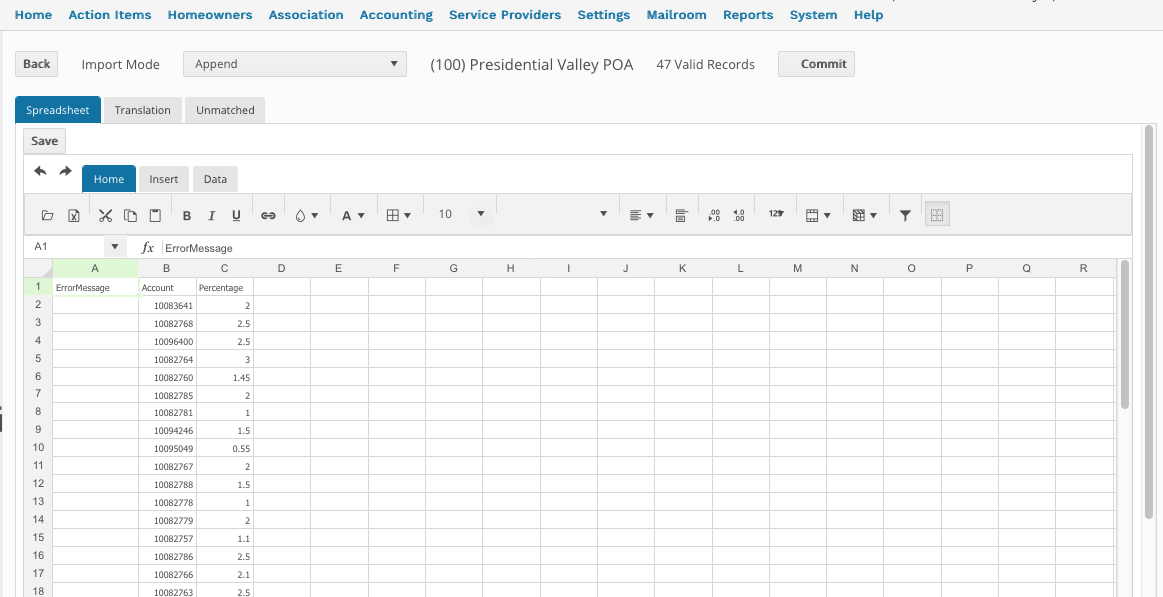This screenshot has height=597, width=1163.
Task: Open the text alignment dropdown
Action: point(642,215)
